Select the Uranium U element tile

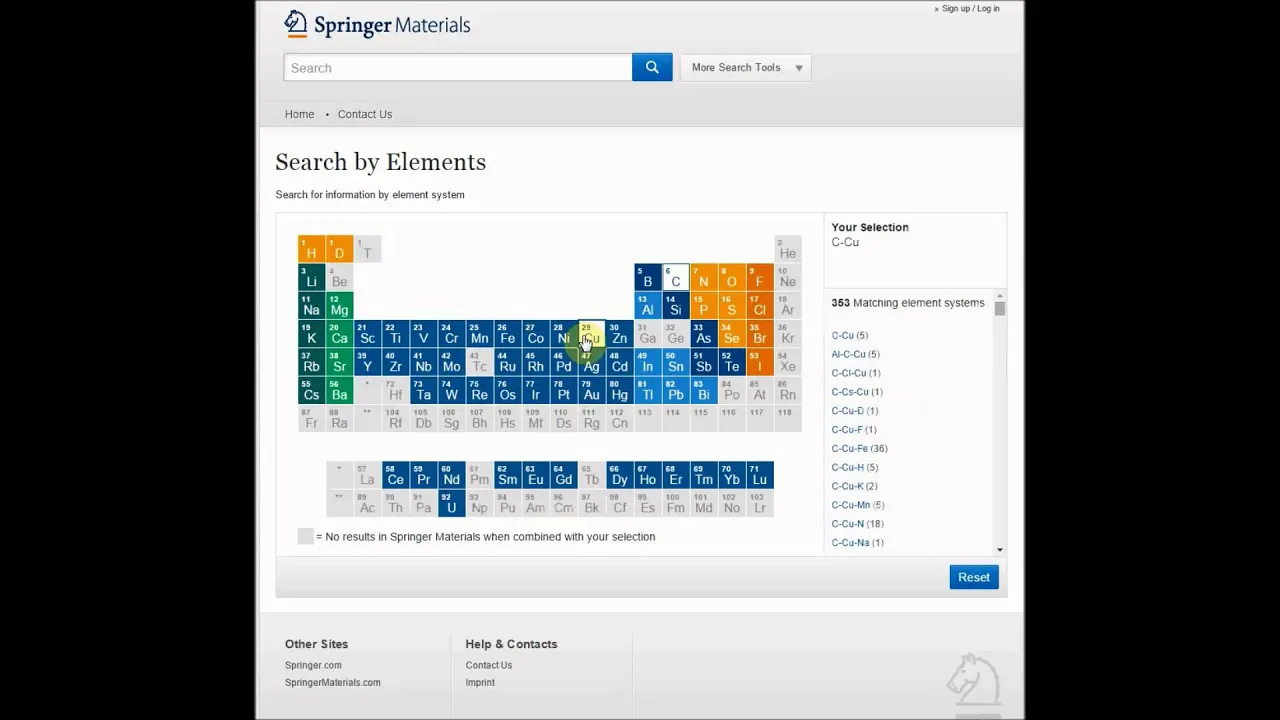[x=451, y=503]
